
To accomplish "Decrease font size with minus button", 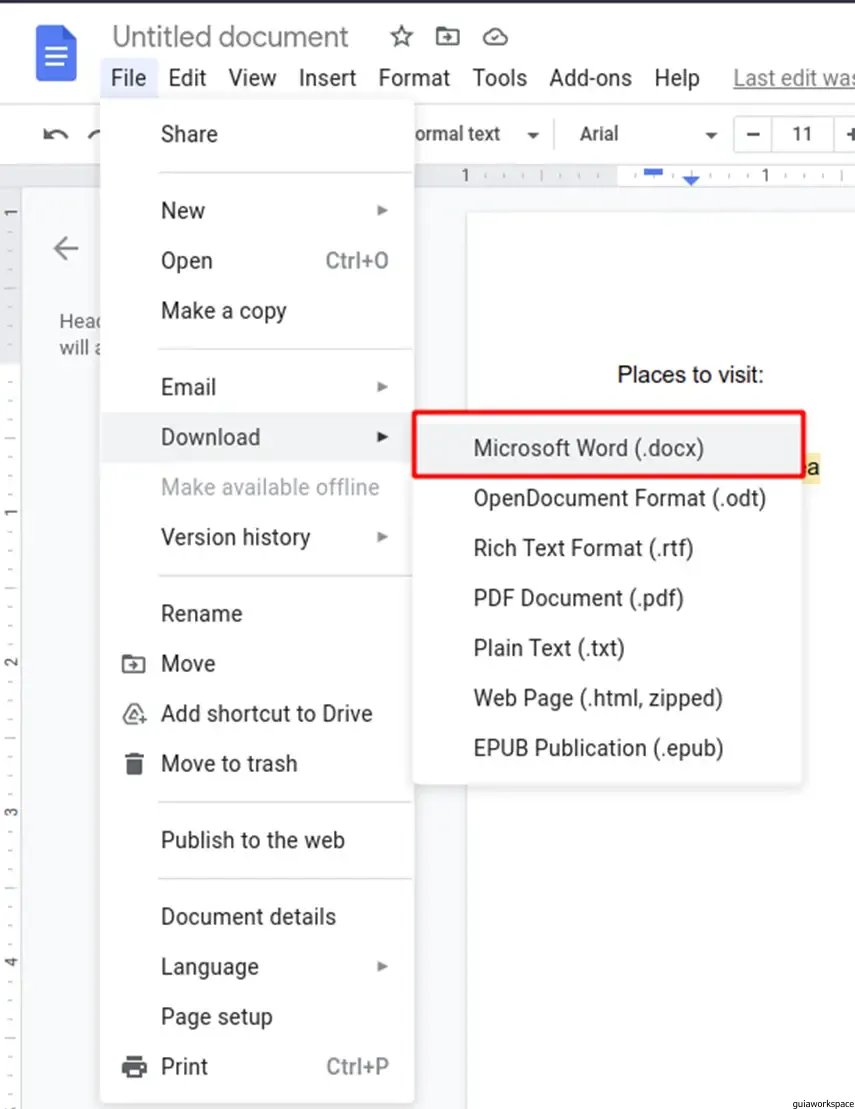I will pos(753,134).
